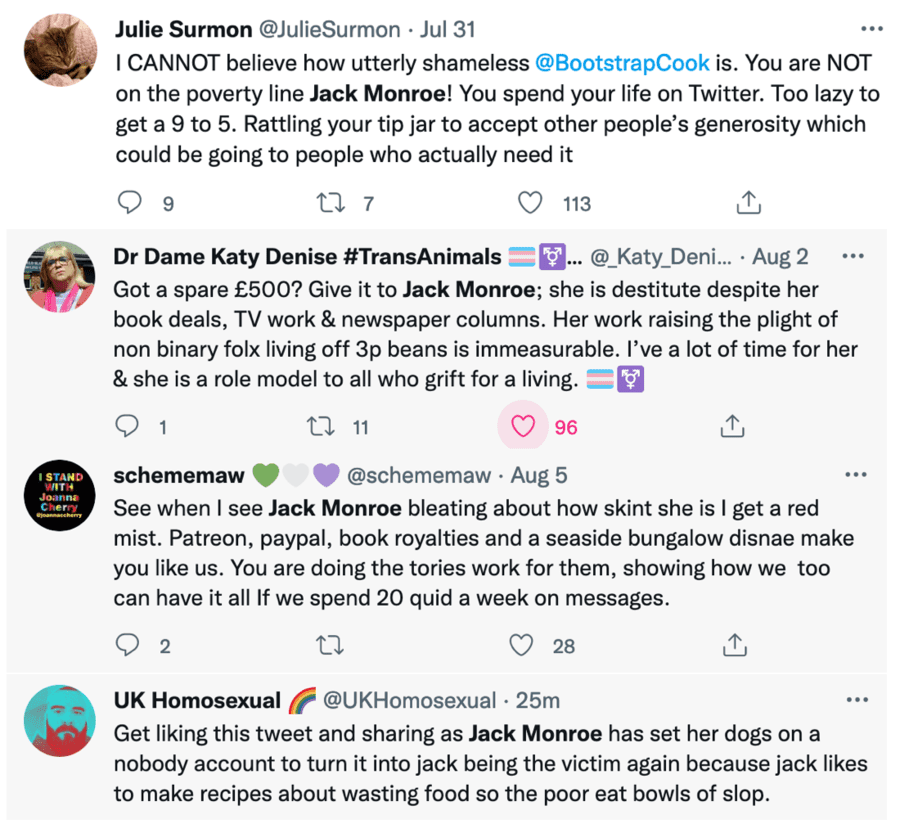900x833 pixels.
Task: Like Julie Surmon's tweet
Action: point(530,203)
